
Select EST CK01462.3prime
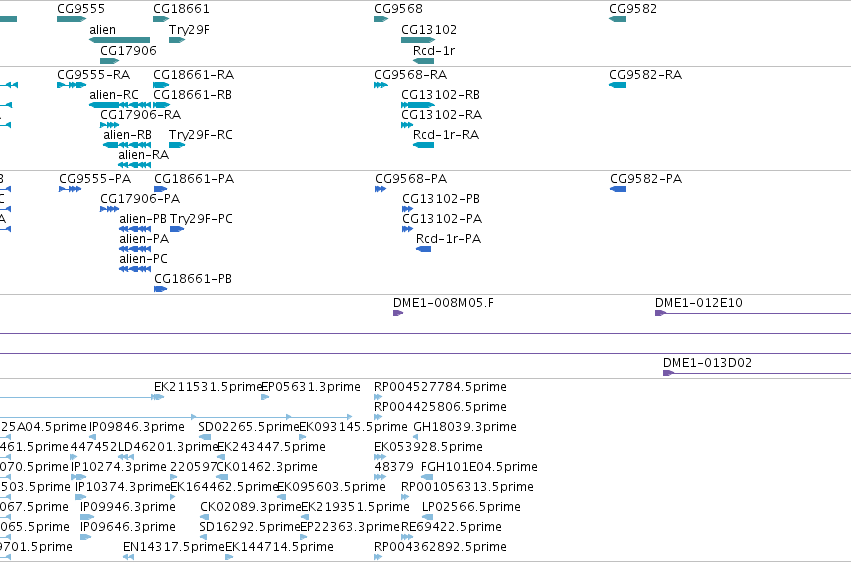click(x=222, y=477)
